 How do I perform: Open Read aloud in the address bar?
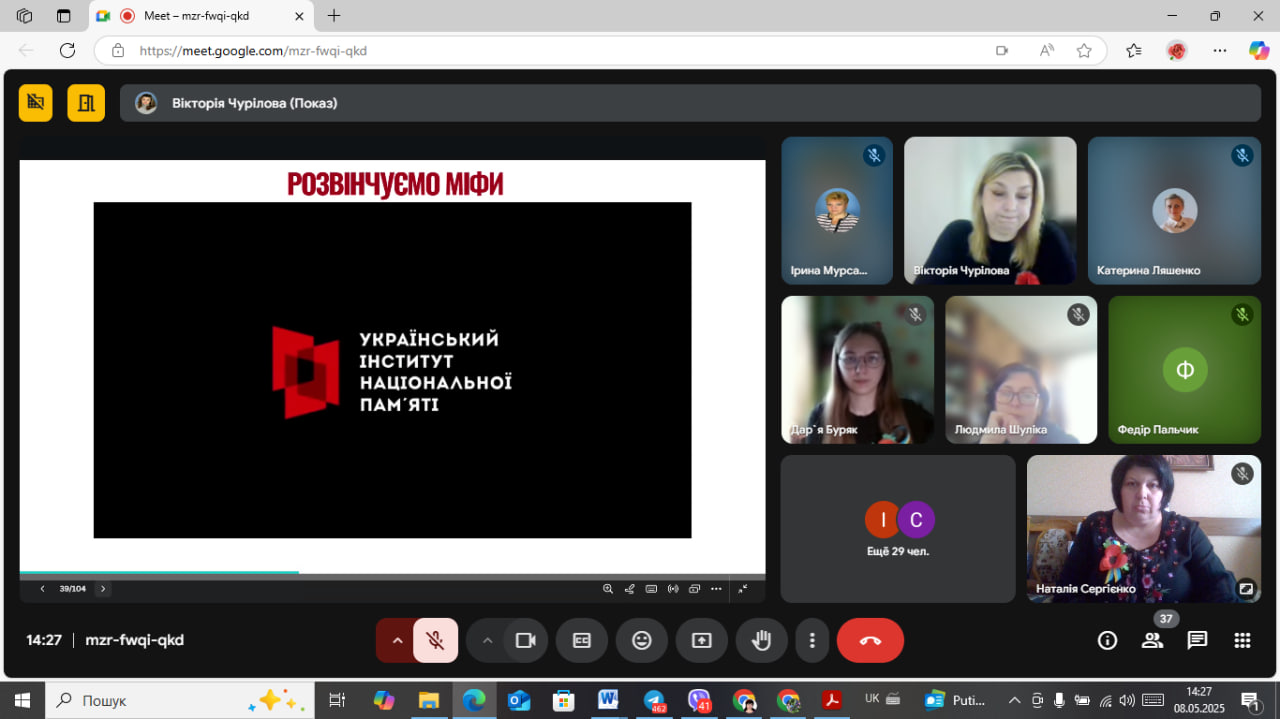pos(1047,50)
